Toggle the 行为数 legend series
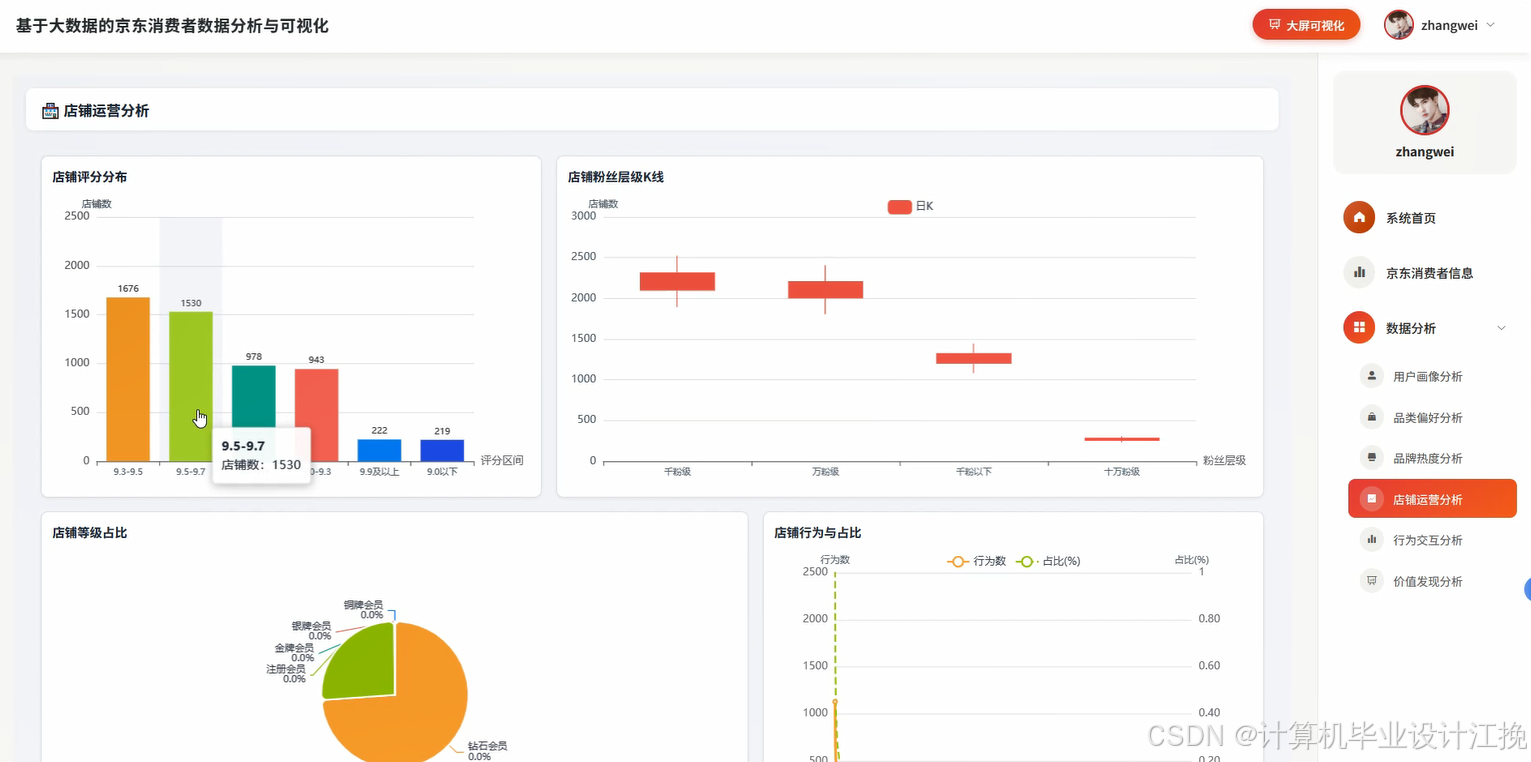1531x762 pixels. [x=977, y=561]
